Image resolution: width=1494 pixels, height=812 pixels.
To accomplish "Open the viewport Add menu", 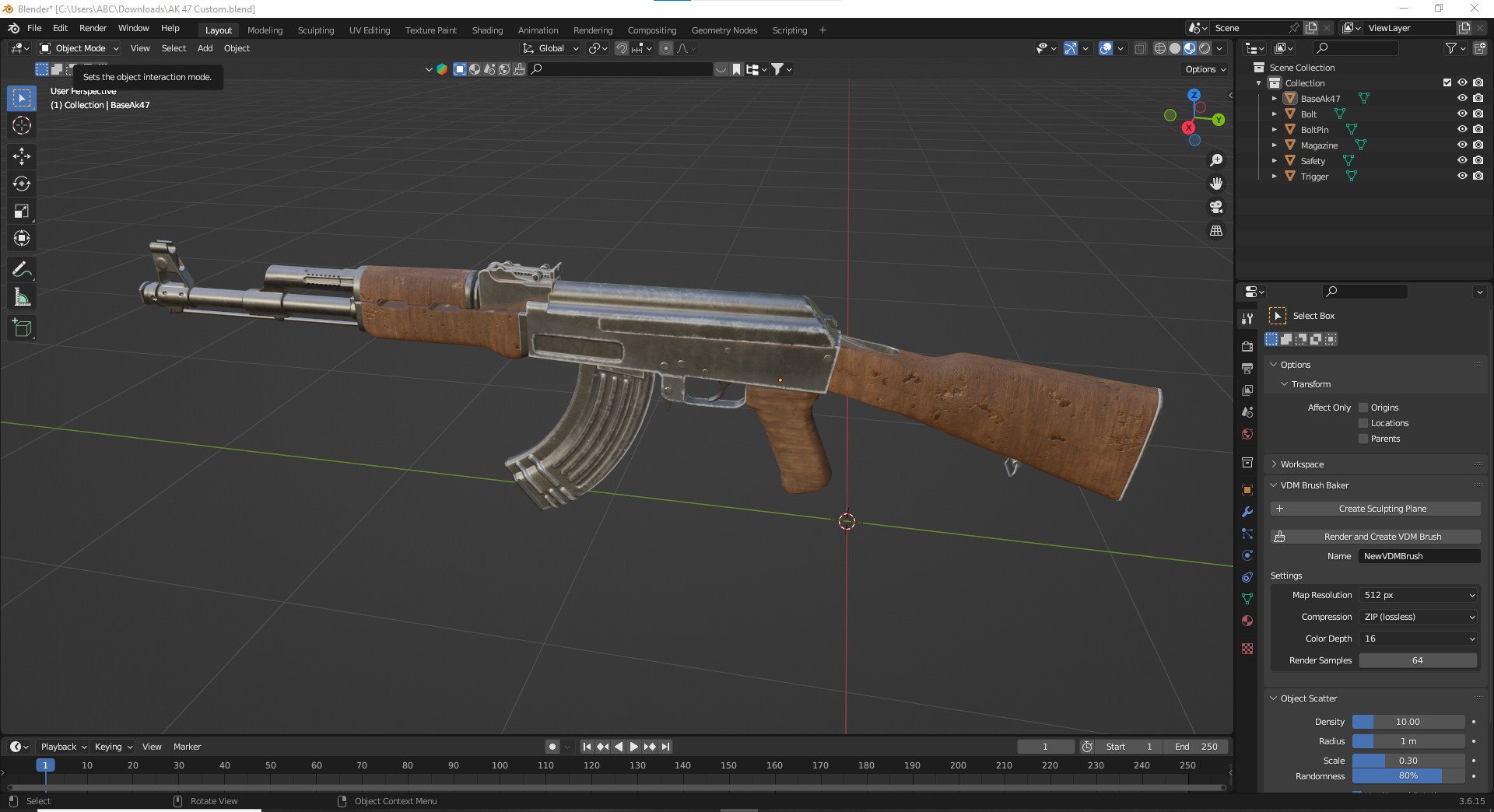I will coord(205,48).
